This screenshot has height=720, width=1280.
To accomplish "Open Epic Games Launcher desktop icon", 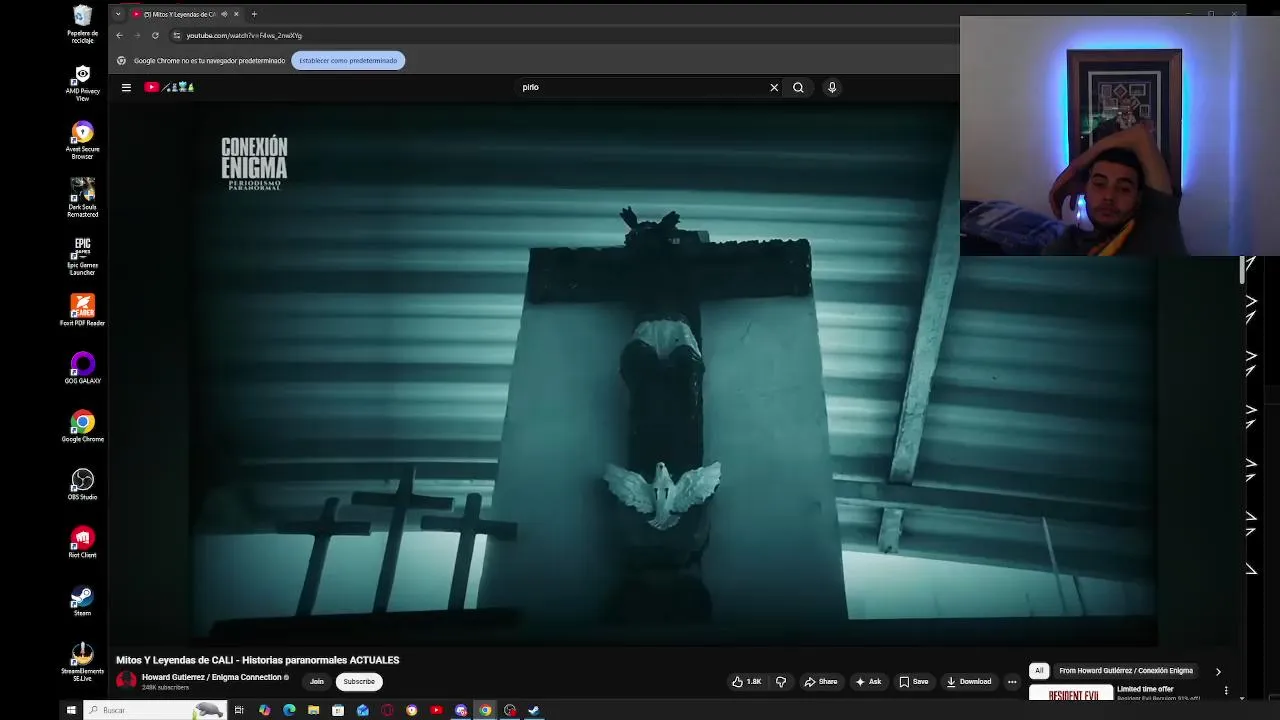I will (x=82, y=256).
